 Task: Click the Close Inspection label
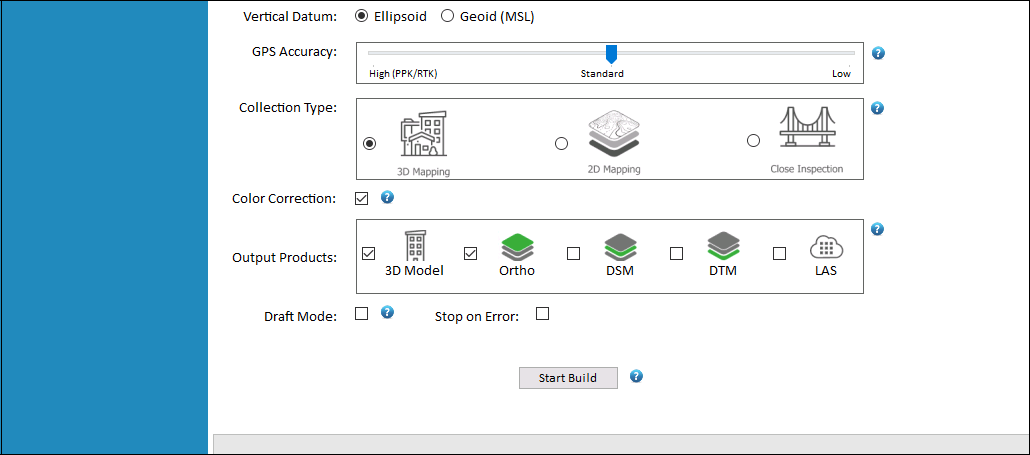(x=807, y=169)
